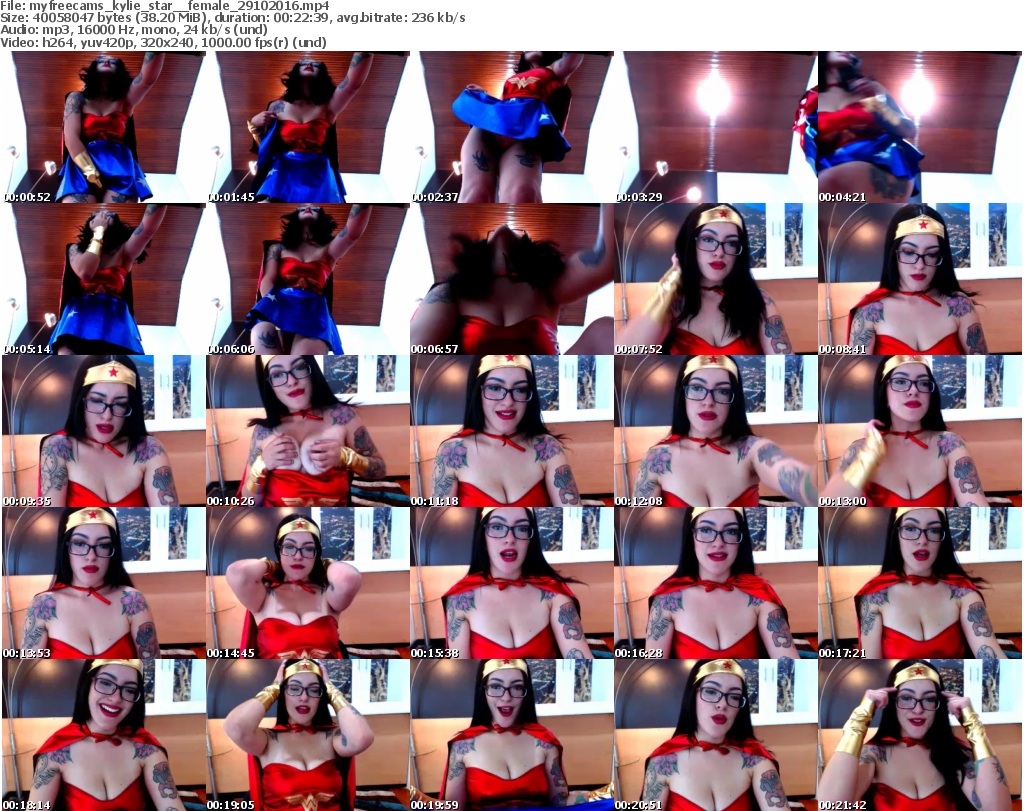Pick the thumbnail marked 00:04:21
Screen dimensions: 1024x811
tap(920, 127)
